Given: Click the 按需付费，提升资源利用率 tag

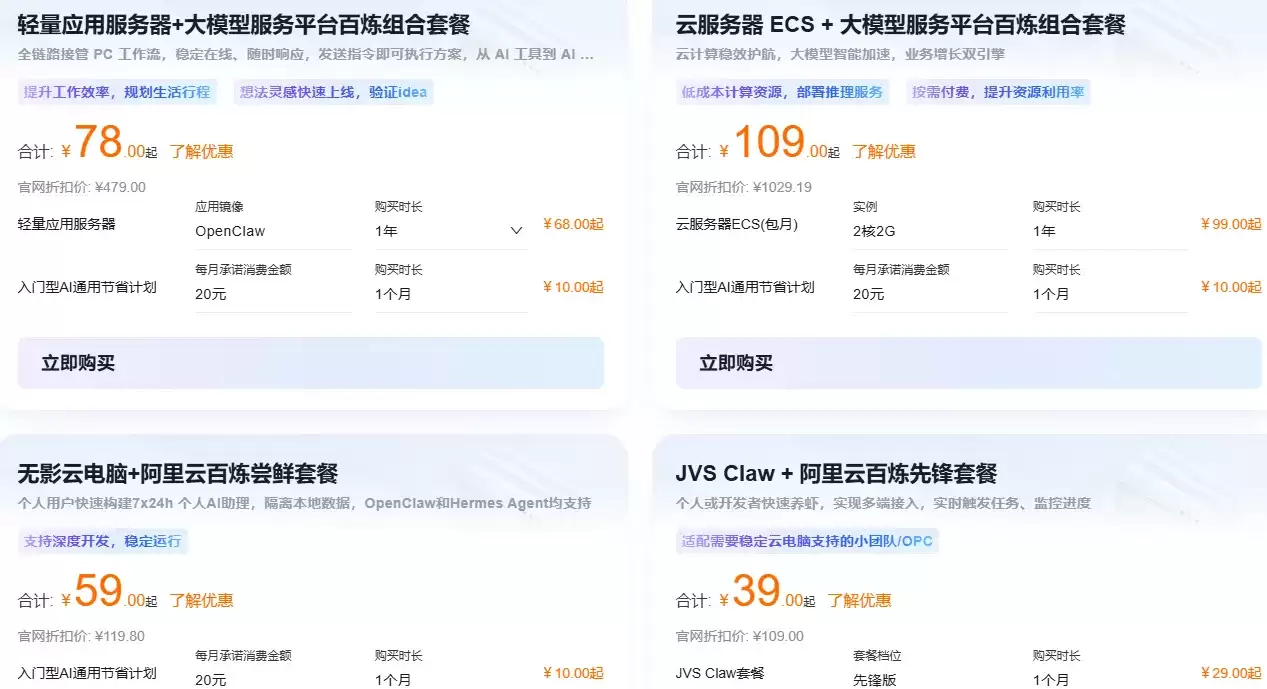Looking at the screenshot, I should 998,92.
